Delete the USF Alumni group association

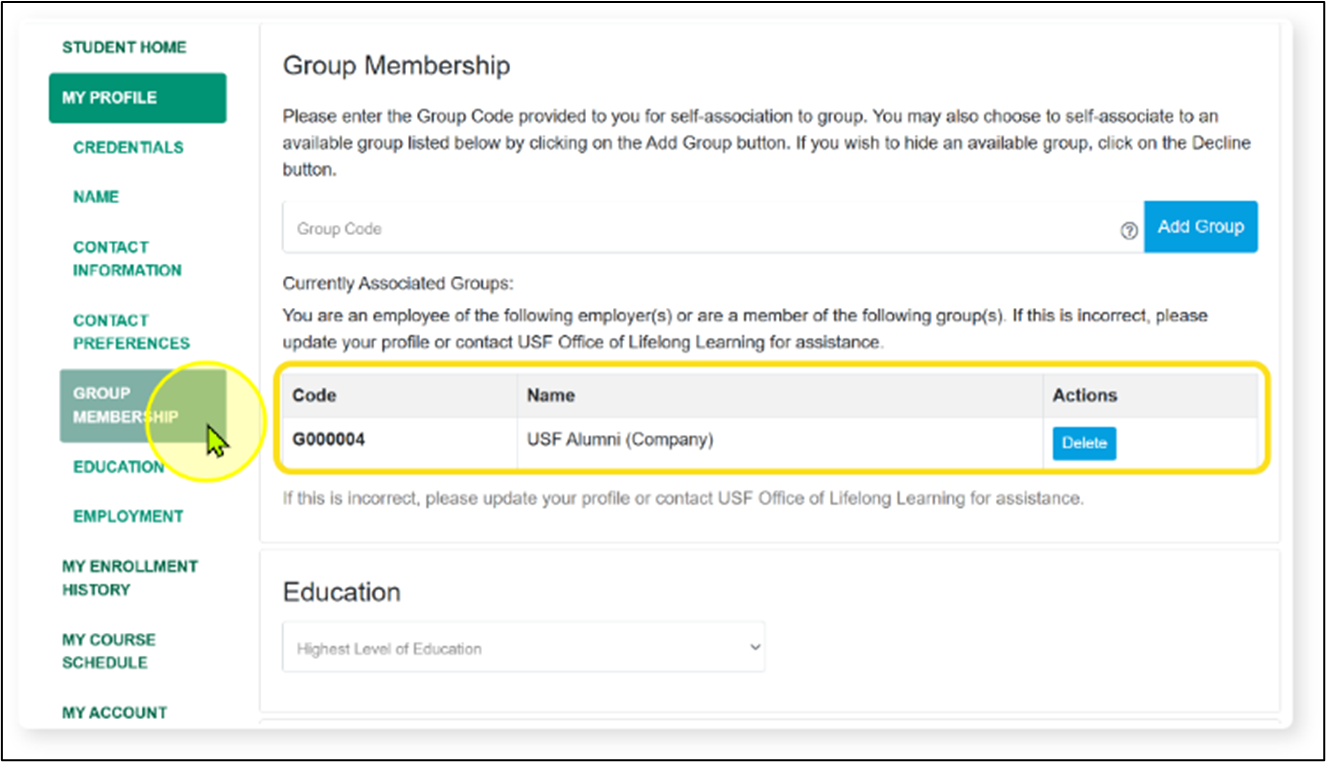click(x=1083, y=443)
